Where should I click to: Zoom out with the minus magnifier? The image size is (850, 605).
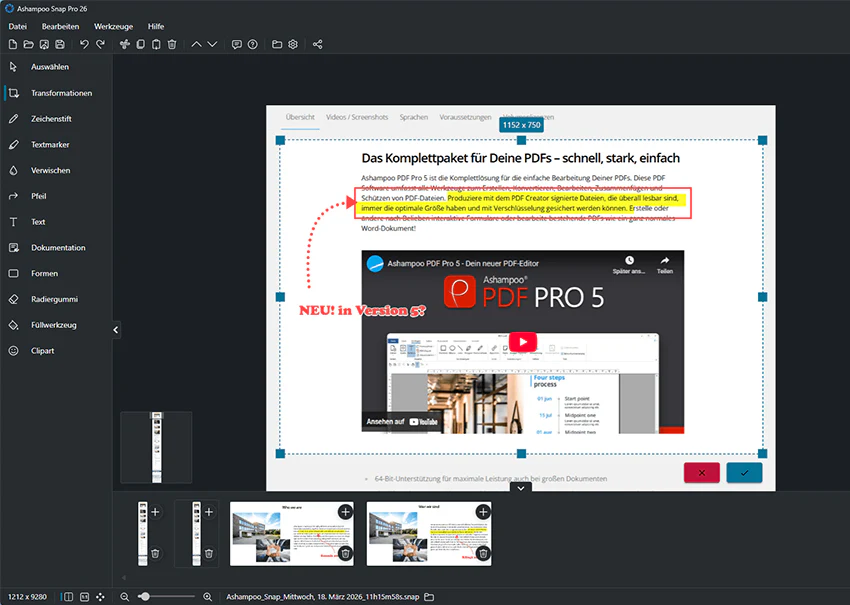pos(125,596)
